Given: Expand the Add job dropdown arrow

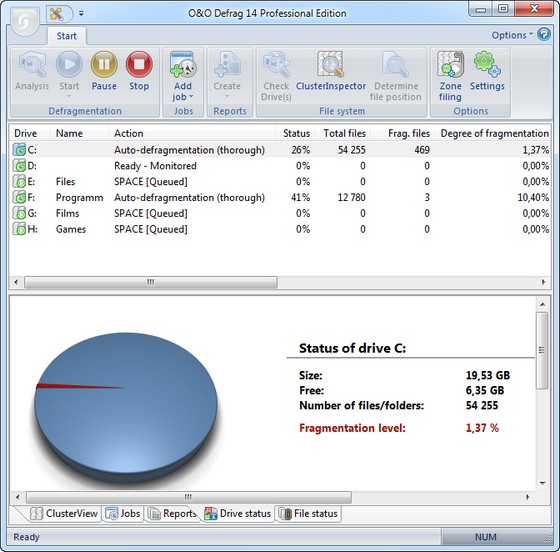Looking at the screenshot, I should [191, 97].
